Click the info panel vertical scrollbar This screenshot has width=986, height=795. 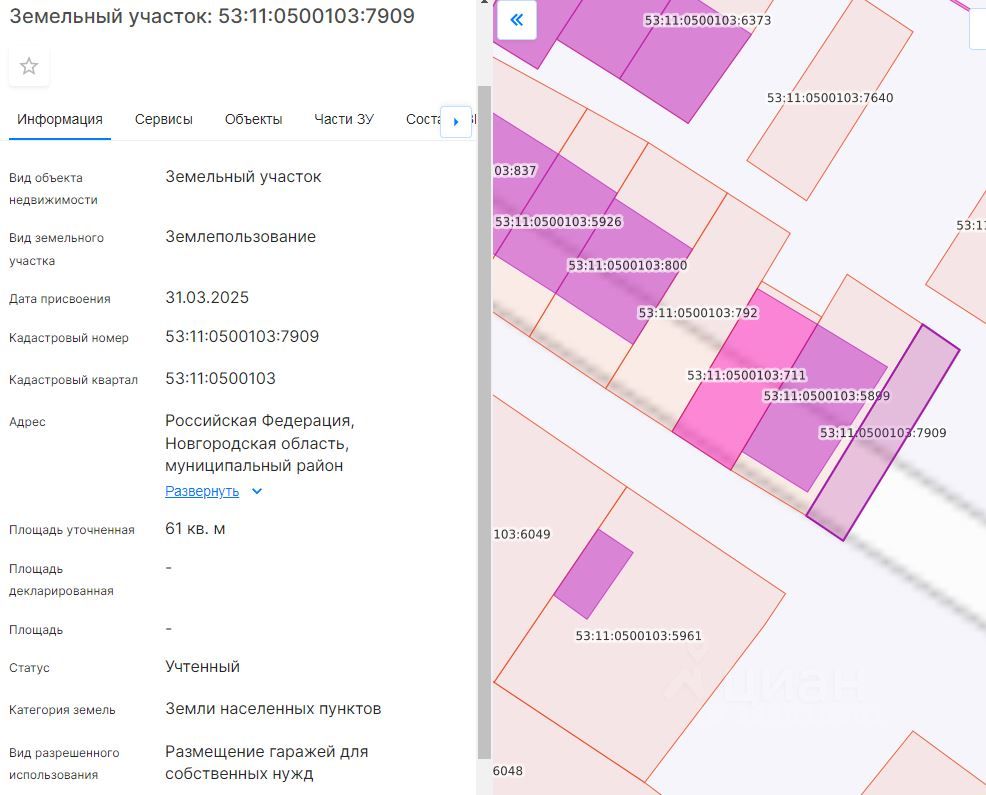484,400
